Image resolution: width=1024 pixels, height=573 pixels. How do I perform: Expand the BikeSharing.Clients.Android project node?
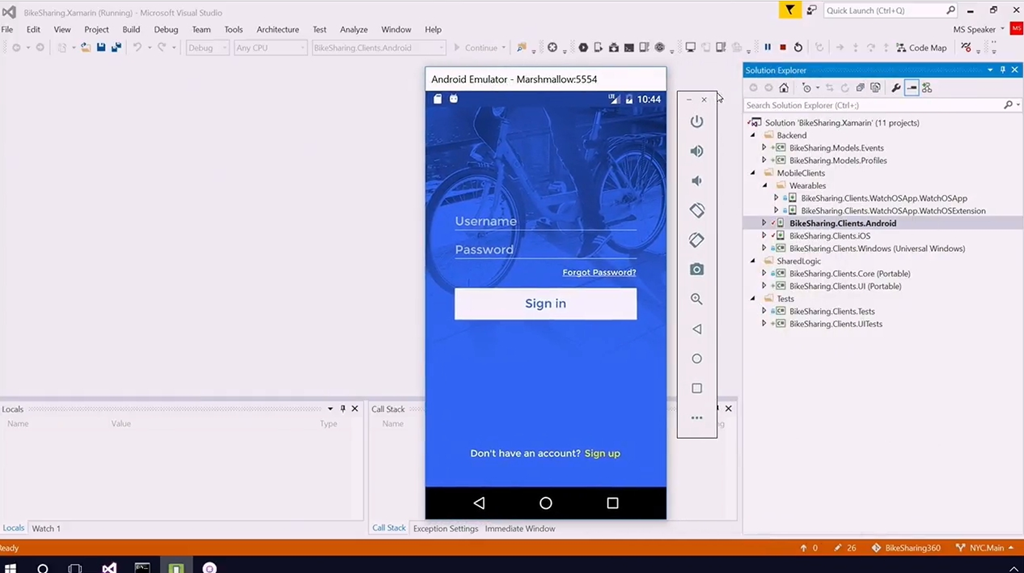(x=764, y=223)
